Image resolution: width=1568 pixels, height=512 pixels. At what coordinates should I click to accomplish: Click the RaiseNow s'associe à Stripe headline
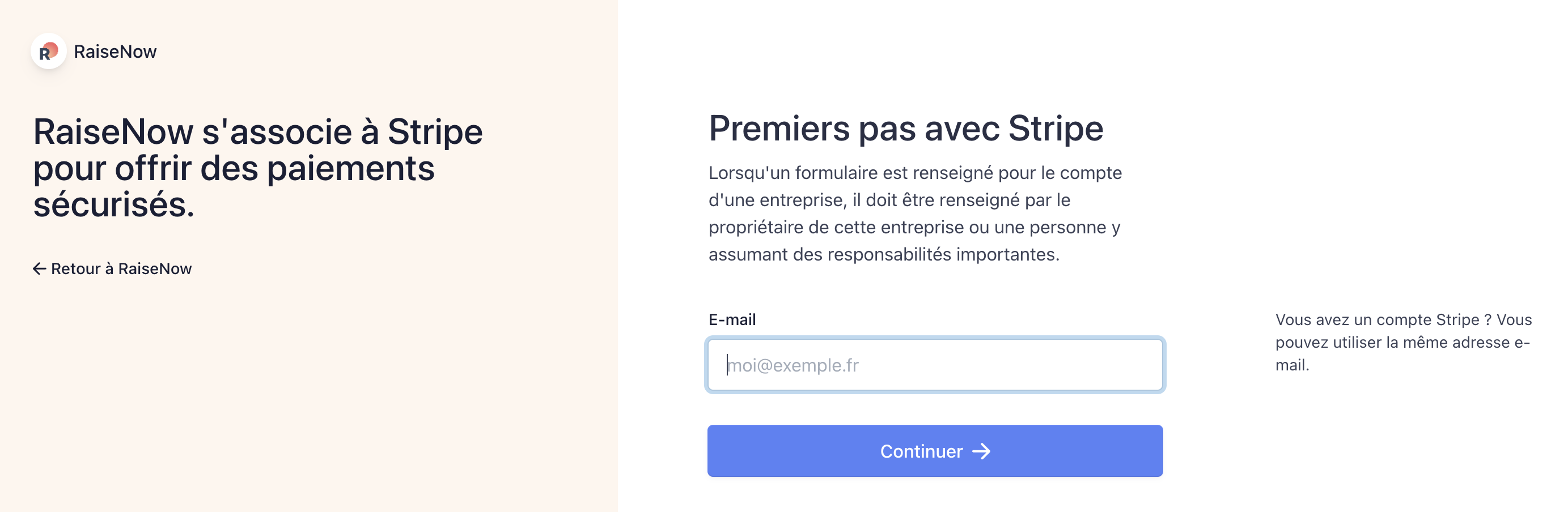pyautogui.click(x=258, y=168)
